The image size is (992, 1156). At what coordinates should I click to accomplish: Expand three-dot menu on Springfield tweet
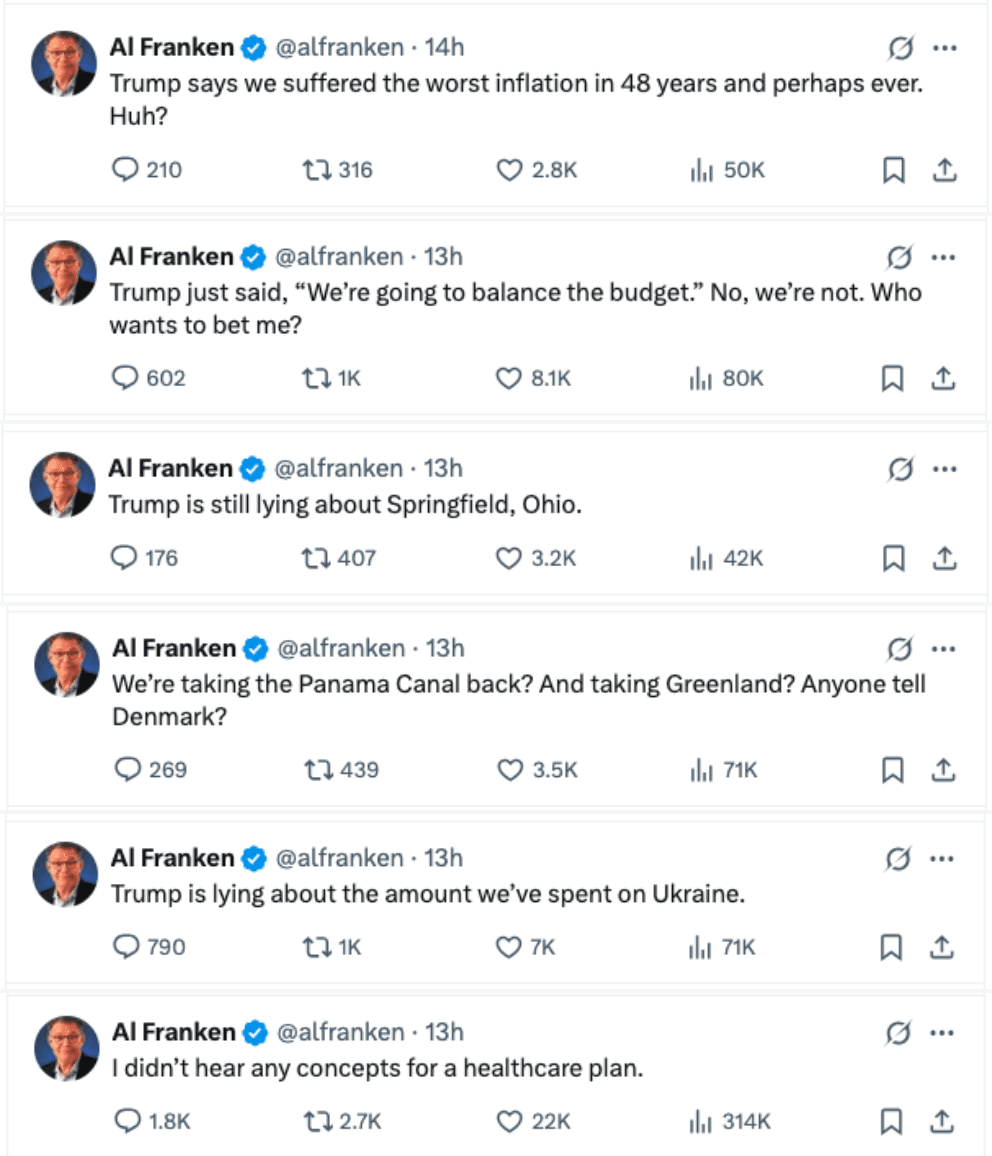point(943,468)
